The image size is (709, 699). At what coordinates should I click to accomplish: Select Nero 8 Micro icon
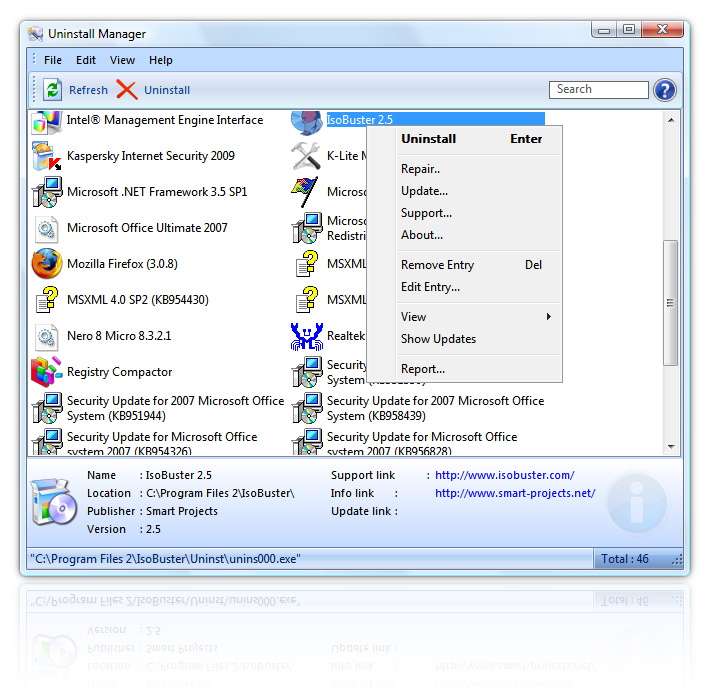[x=47, y=336]
